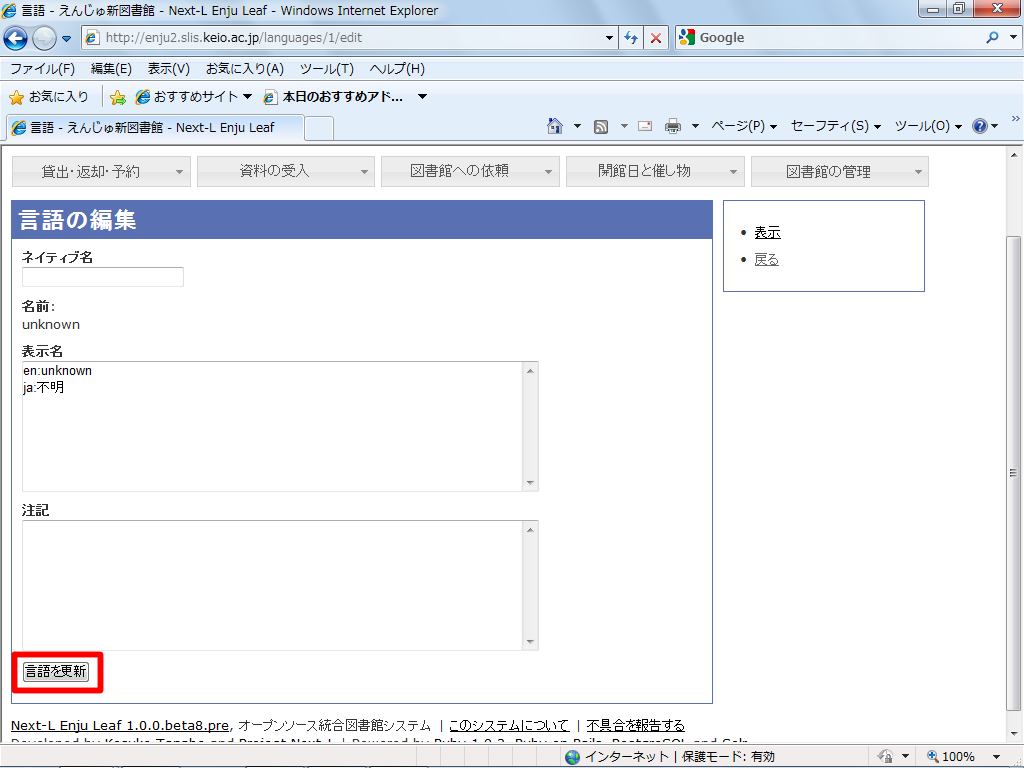Open recent pages dropdown beside Forward button
Image resolution: width=1024 pixels, height=768 pixels.
67,39
